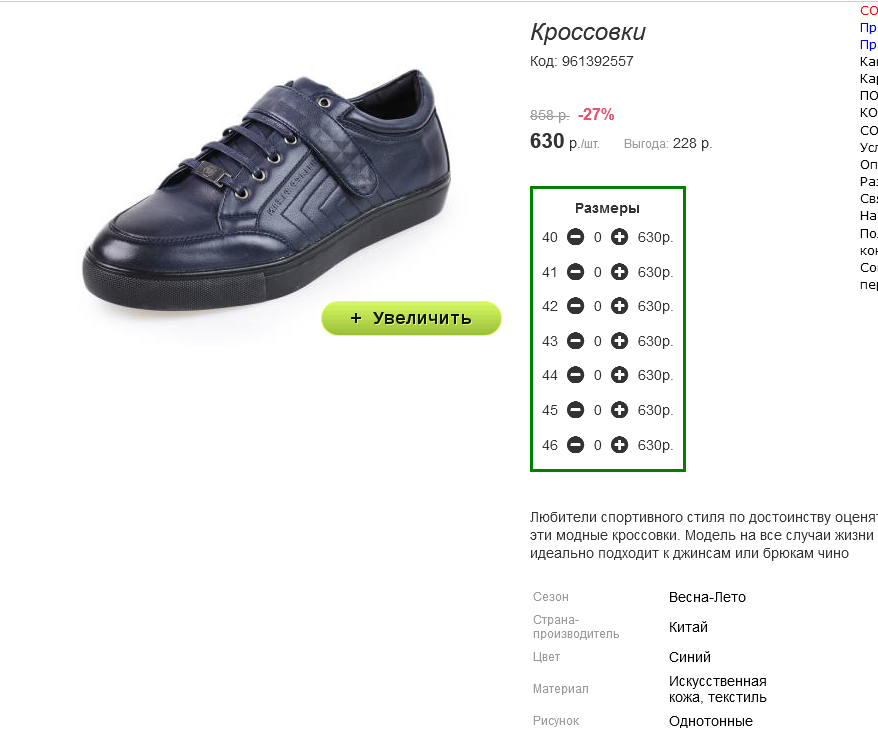Viewport: 878px width, 745px height.
Task: Open the sneaker product photo
Action: (x=267, y=189)
